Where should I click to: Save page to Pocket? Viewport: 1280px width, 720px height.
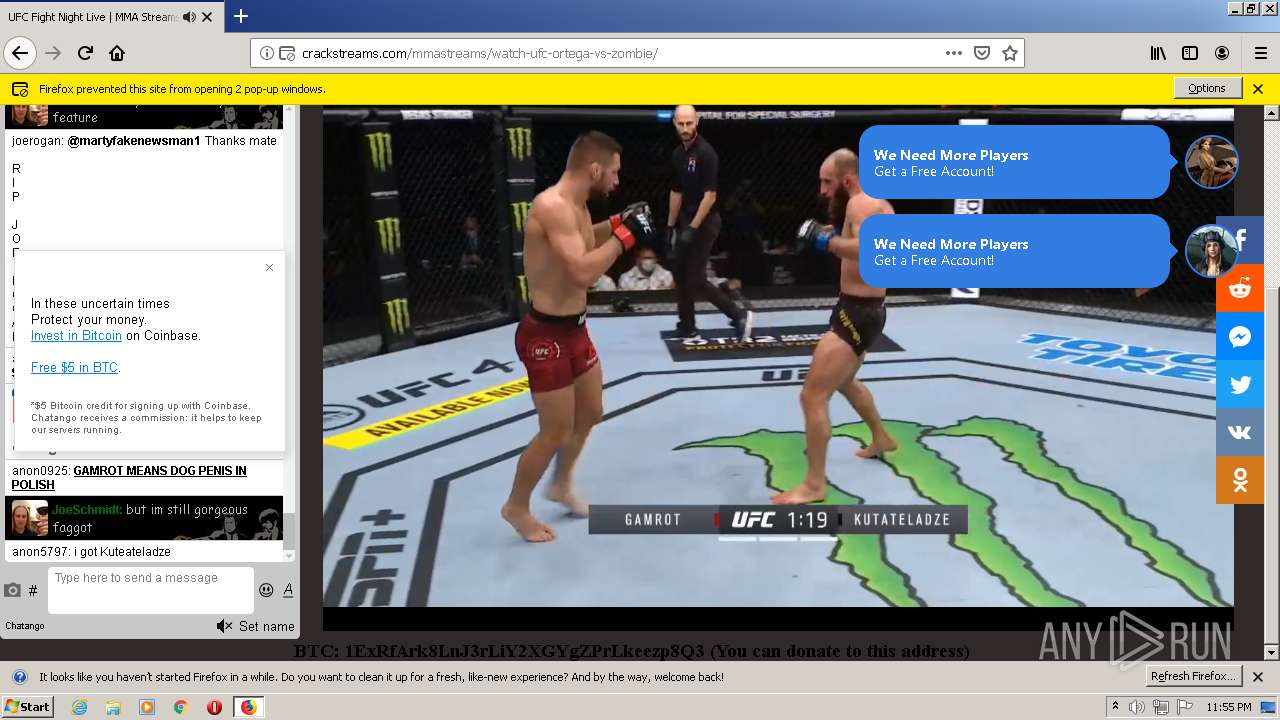pos(982,53)
